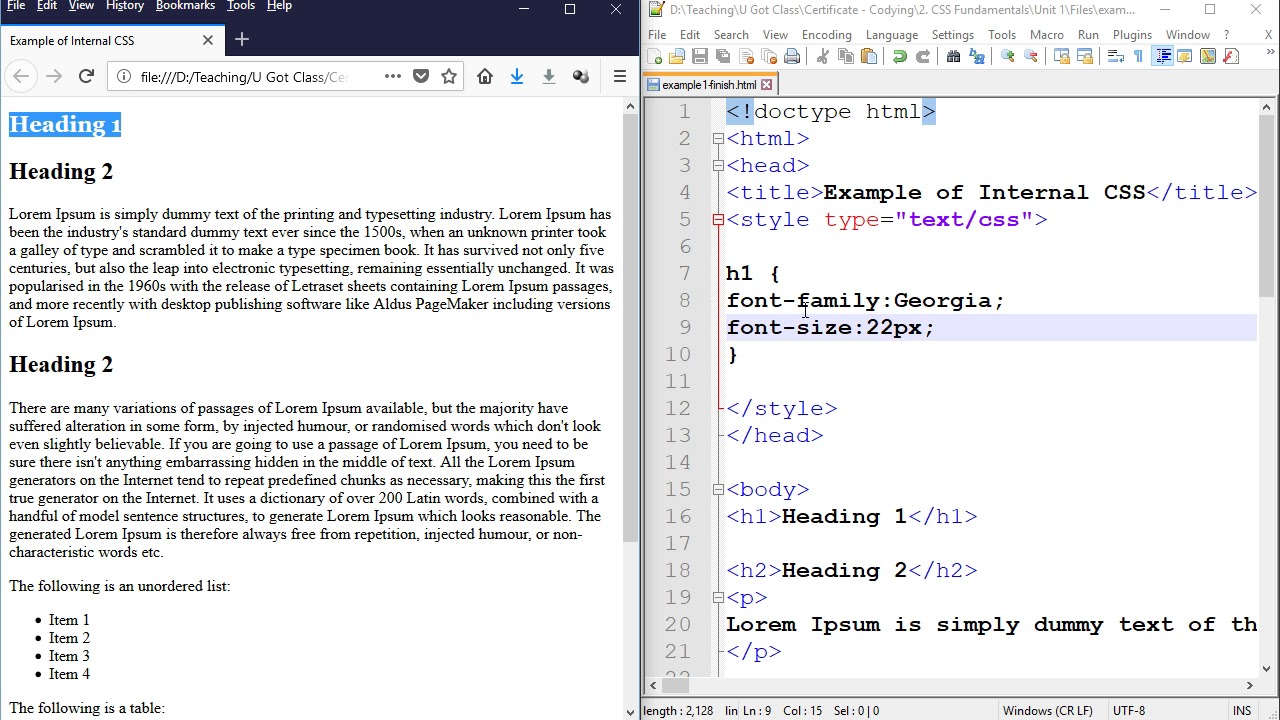Toggle synchronize vertical scrolling icon
The width and height of the screenshot is (1280, 720).
click(1062, 57)
